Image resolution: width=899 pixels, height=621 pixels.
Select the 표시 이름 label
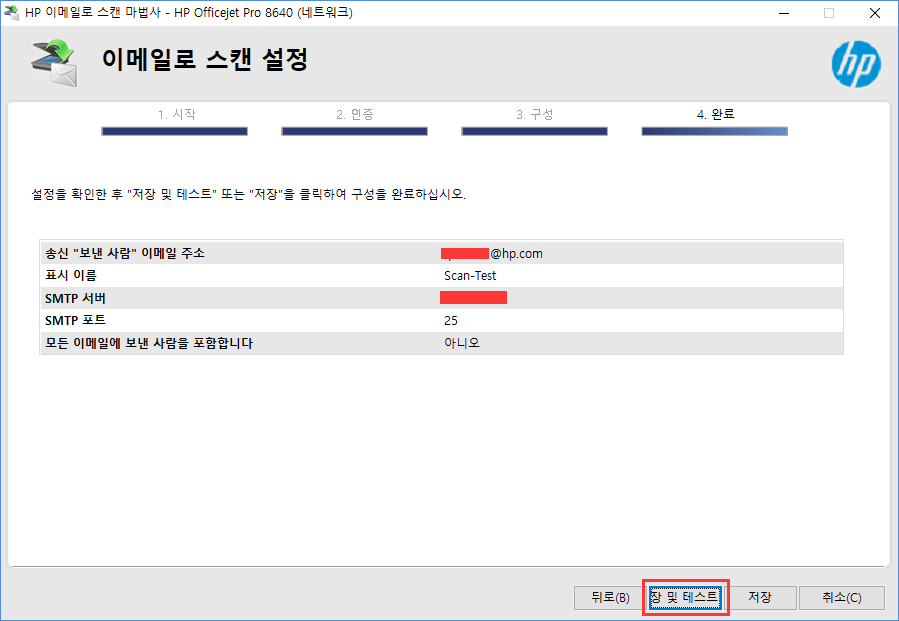(x=71, y=276)
